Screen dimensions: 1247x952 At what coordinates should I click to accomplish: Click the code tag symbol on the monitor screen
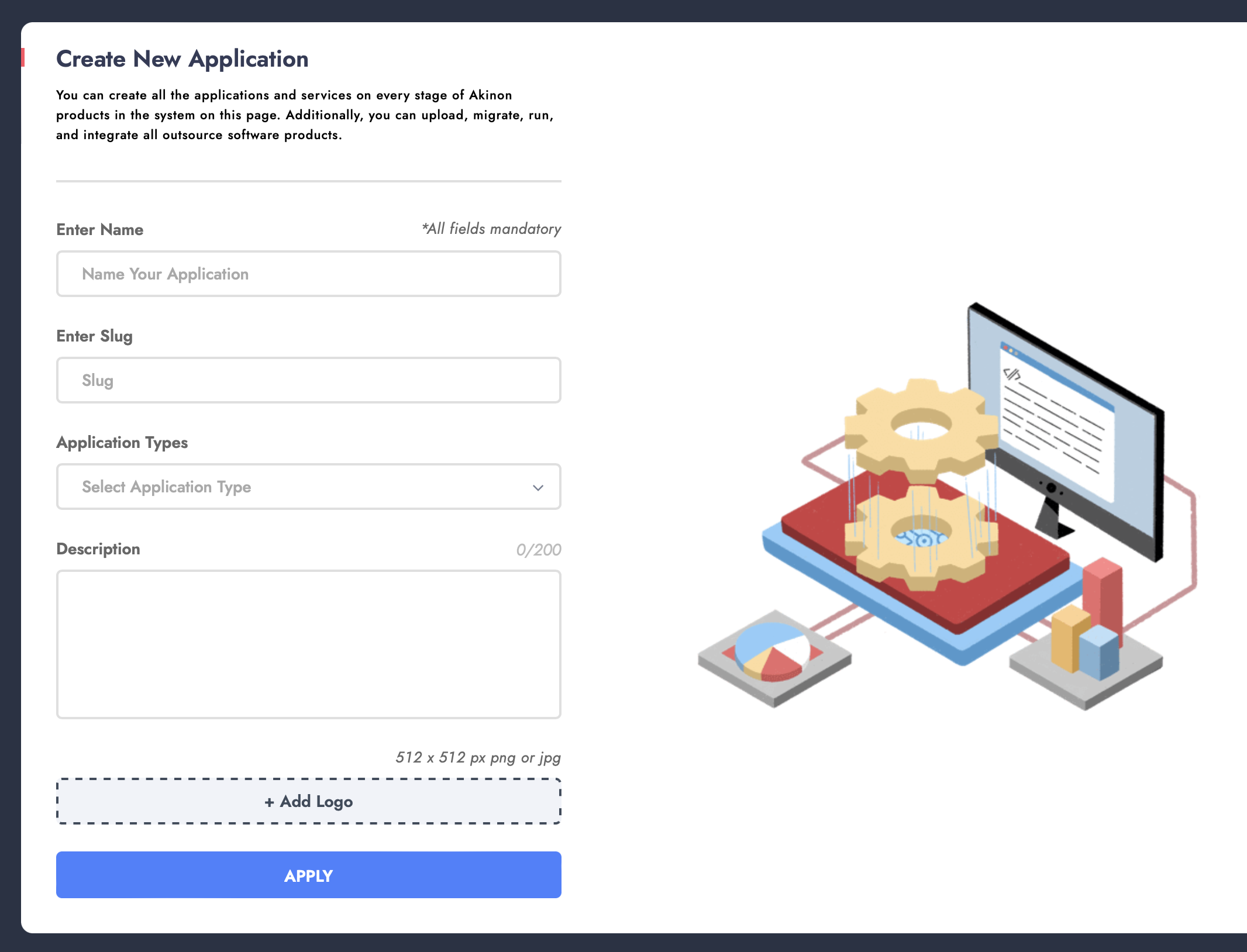click(1011, 373)
